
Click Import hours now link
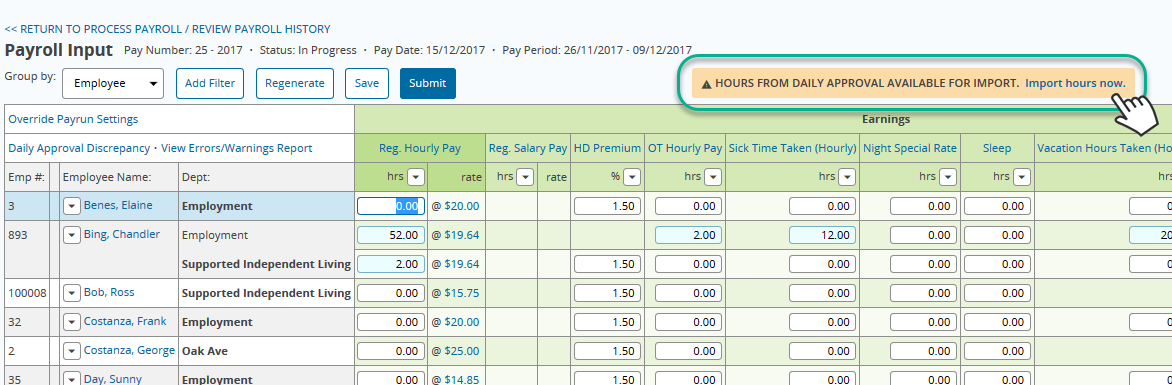click(x=1075, y=83)
